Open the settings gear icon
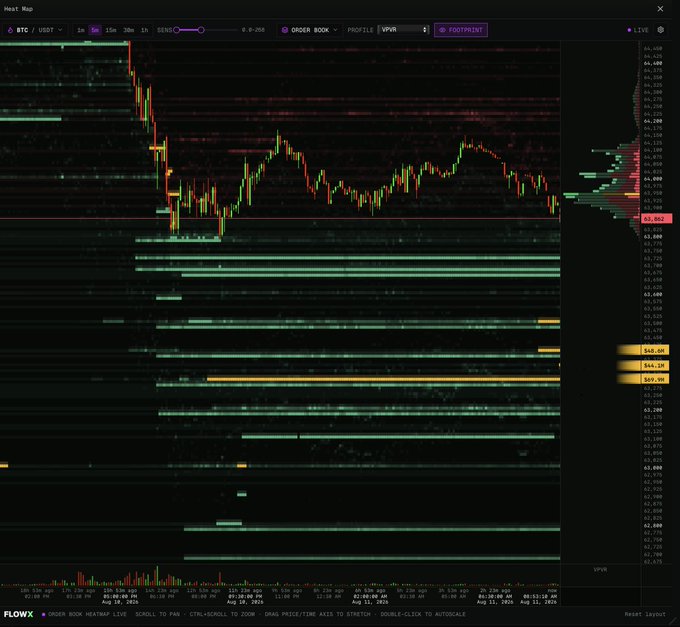 (660, 29)
